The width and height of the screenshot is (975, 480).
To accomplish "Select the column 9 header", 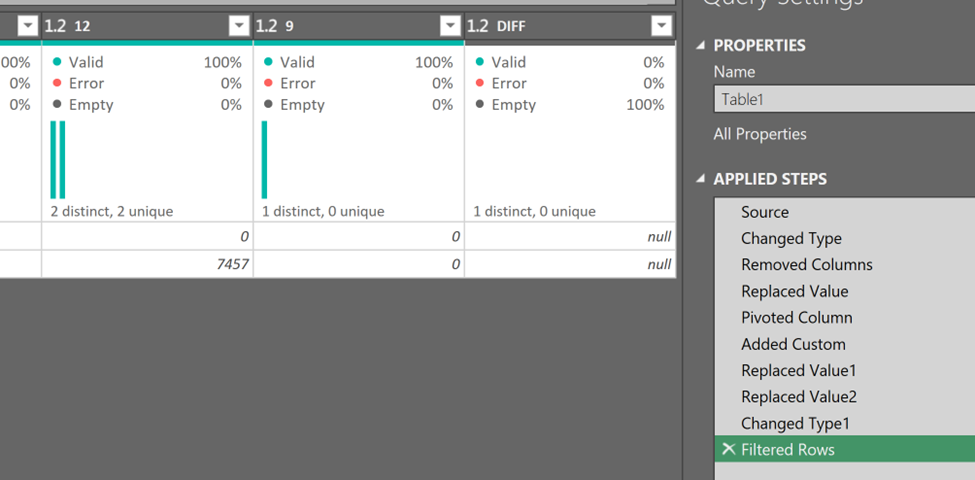I will [359, 26].
